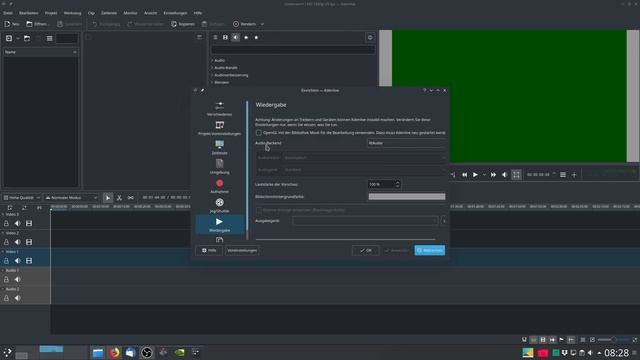Click the Öffnen toolbar button
The height and width of the screenshot is (360, 640).
[37, 24]
